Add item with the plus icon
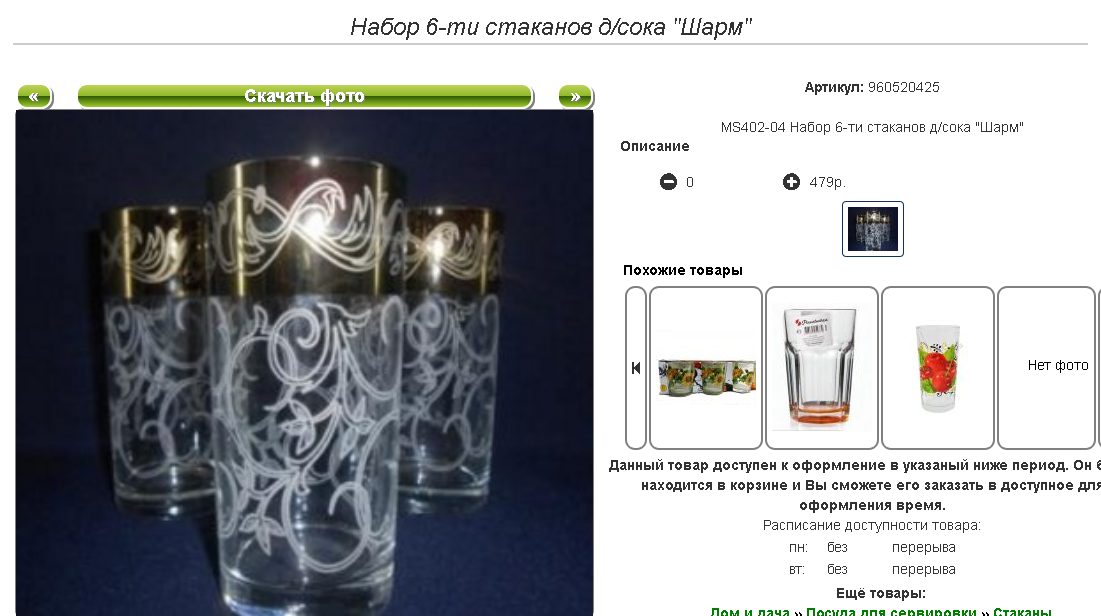The image size is (1101, 616). (791, 182)
